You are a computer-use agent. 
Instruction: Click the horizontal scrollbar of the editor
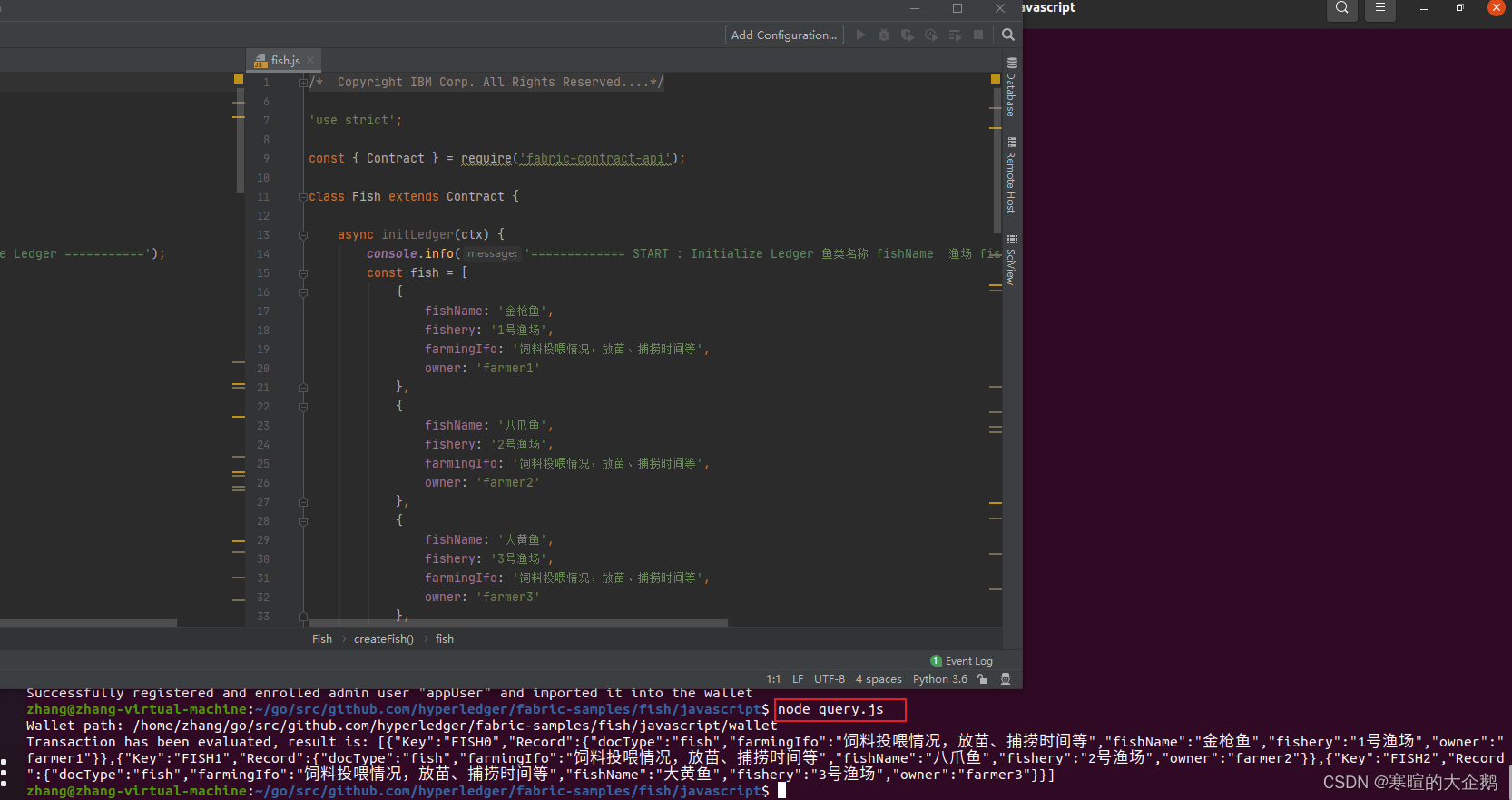(517, 623)
